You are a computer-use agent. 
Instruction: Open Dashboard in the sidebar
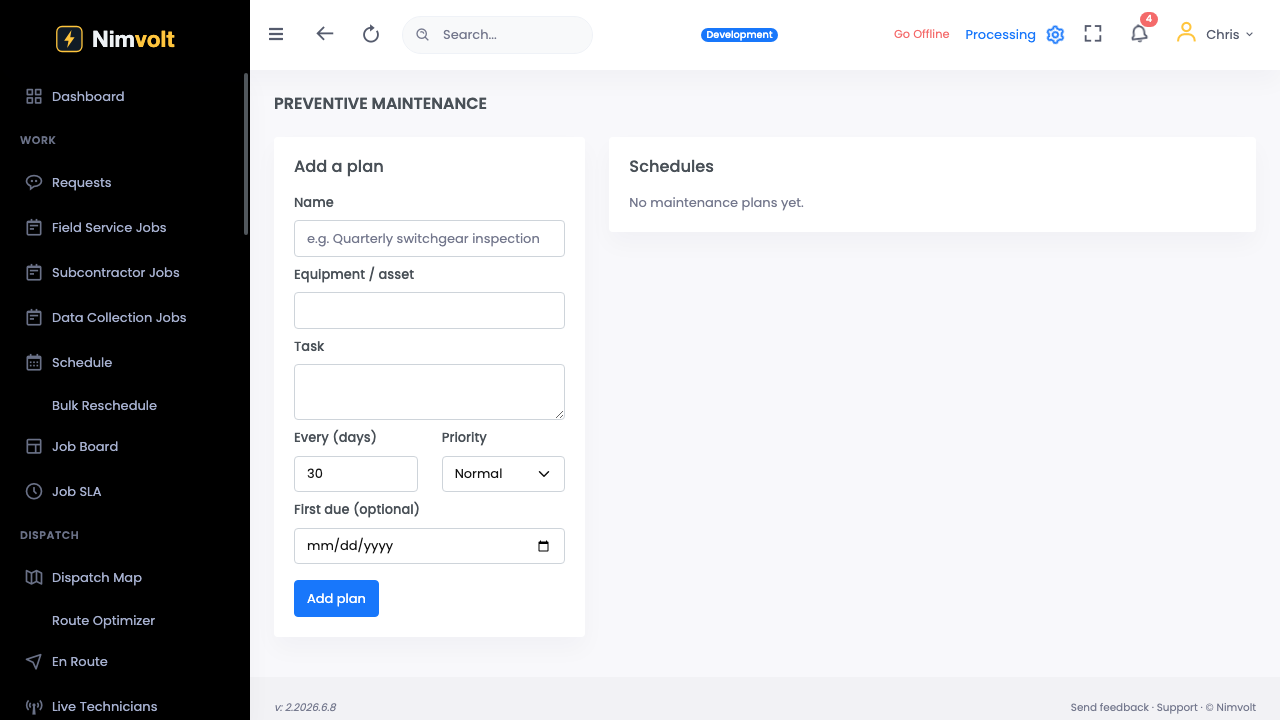pos(88,96)
